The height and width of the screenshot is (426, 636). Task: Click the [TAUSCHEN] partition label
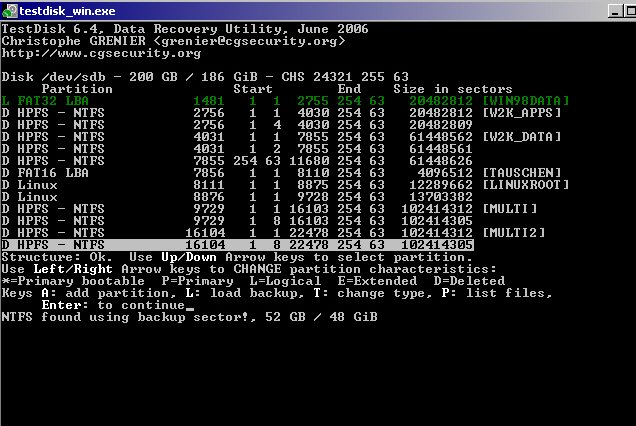click(x=521, y=173)
